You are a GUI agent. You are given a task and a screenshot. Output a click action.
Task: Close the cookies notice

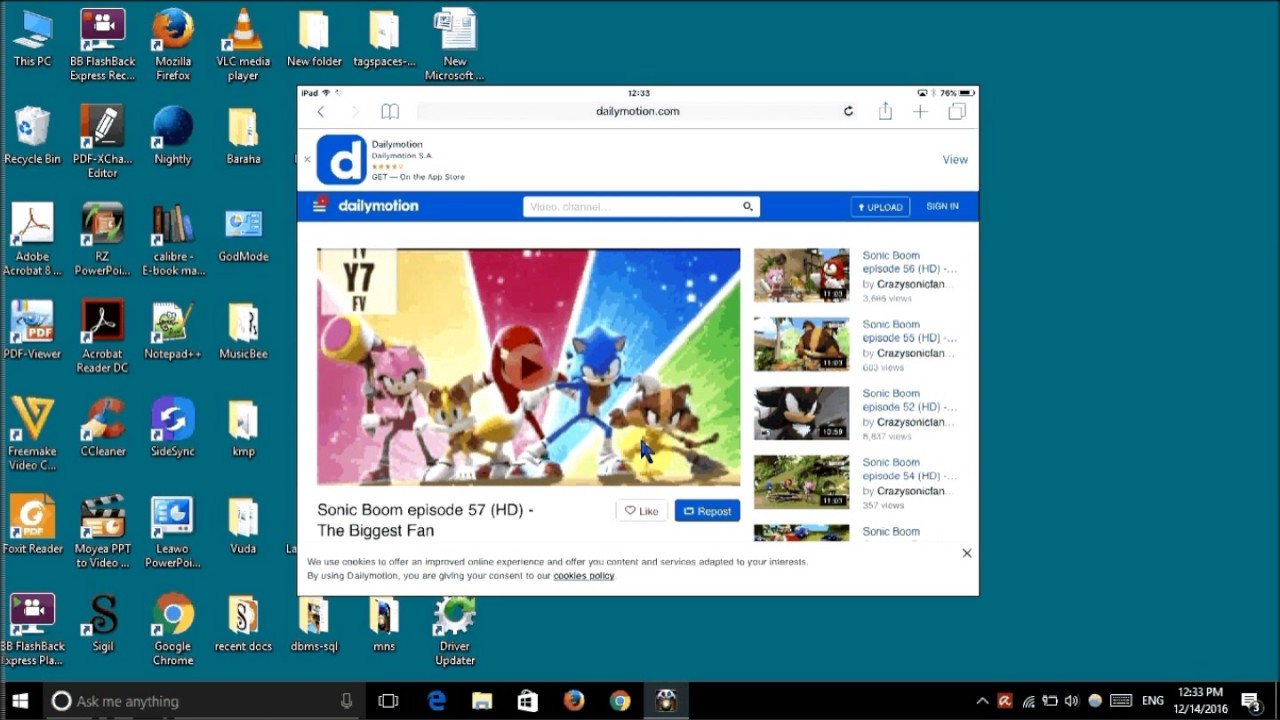tap(967, 553)
